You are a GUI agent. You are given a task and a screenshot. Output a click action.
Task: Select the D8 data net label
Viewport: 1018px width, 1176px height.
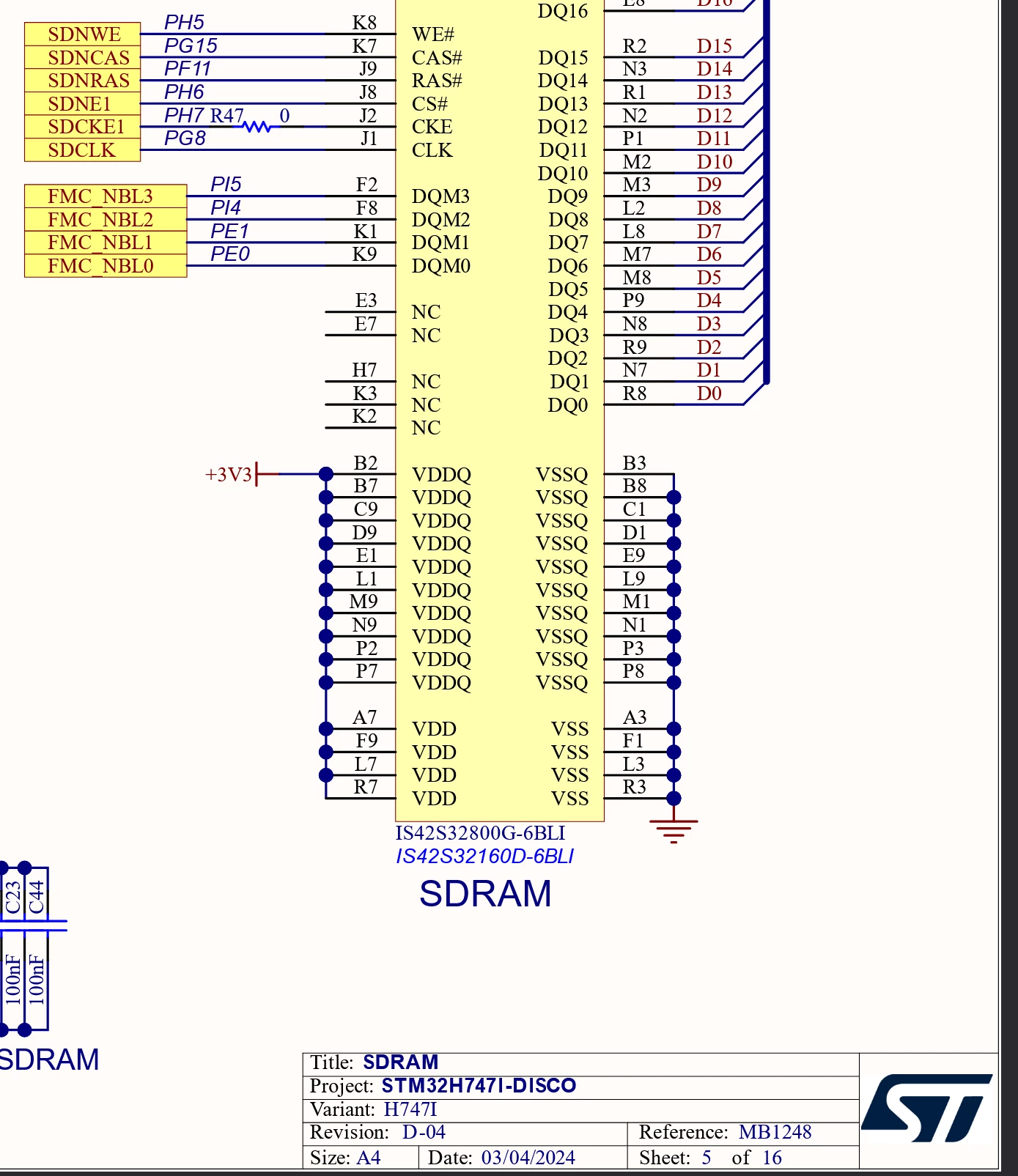point(709,208)
